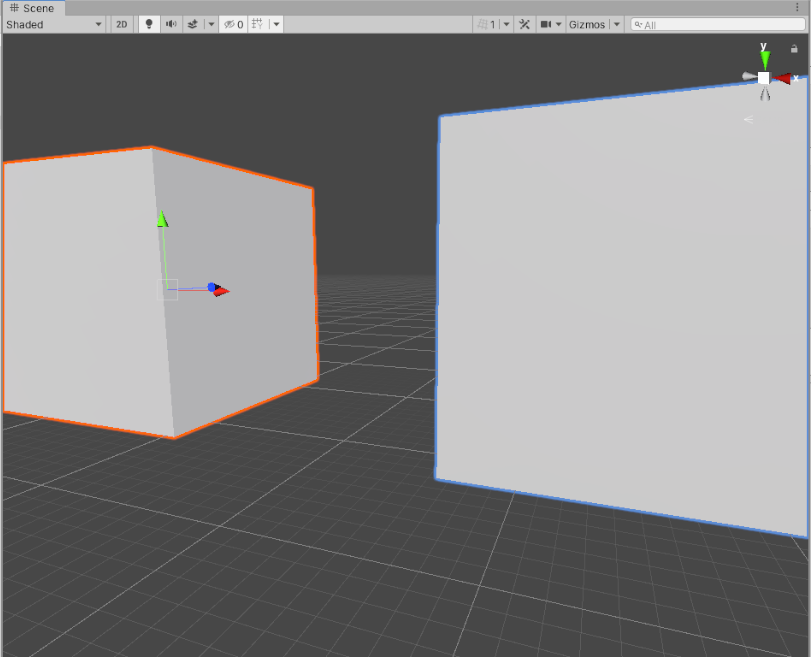Open the effects dropdown arrow beside the layers icon
This screenshot has height=657, width=811.
click(x=211, y=24)
